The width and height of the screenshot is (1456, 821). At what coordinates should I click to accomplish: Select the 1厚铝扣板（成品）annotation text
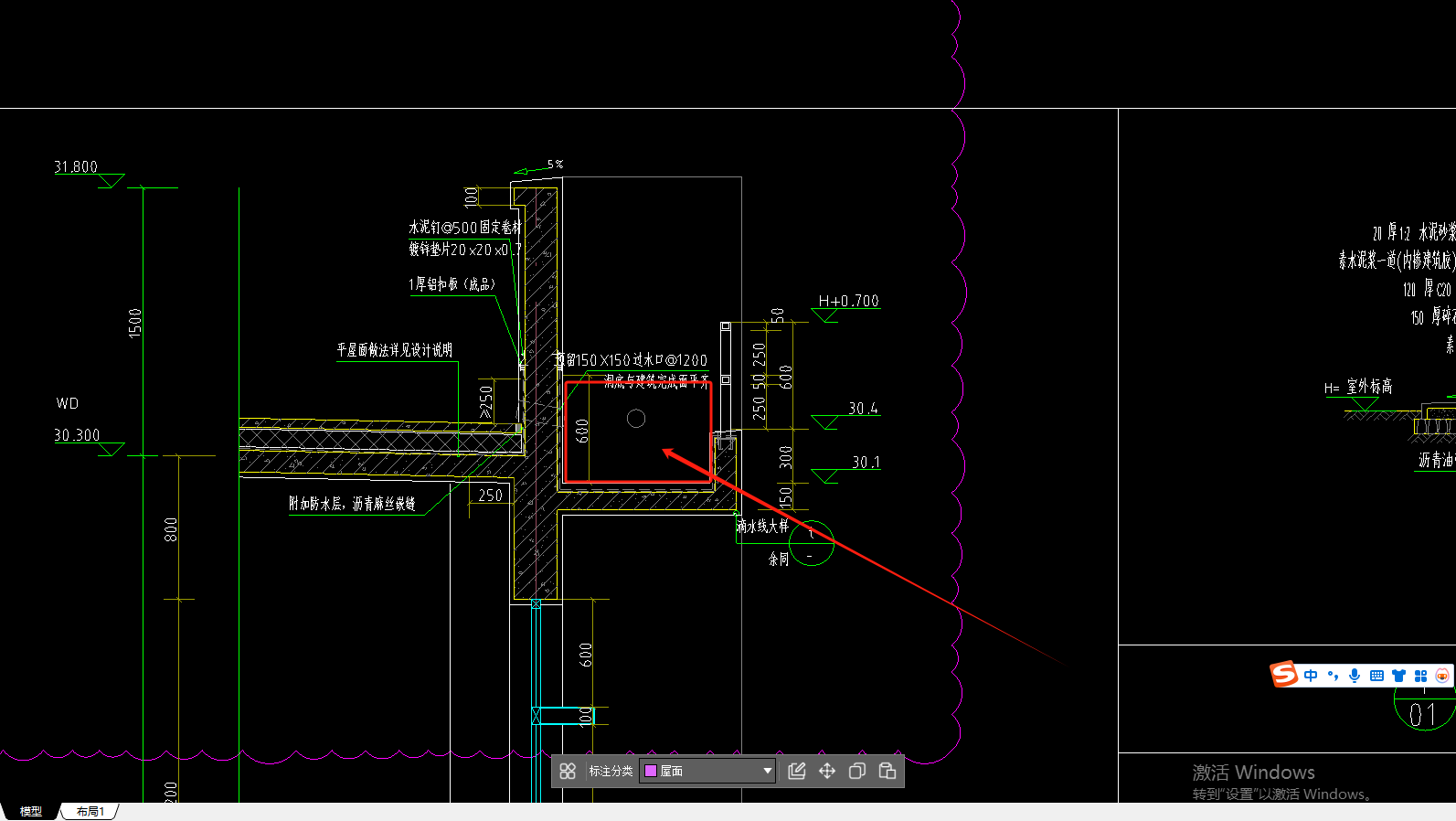pyautogui.click(x=452, y=284)
